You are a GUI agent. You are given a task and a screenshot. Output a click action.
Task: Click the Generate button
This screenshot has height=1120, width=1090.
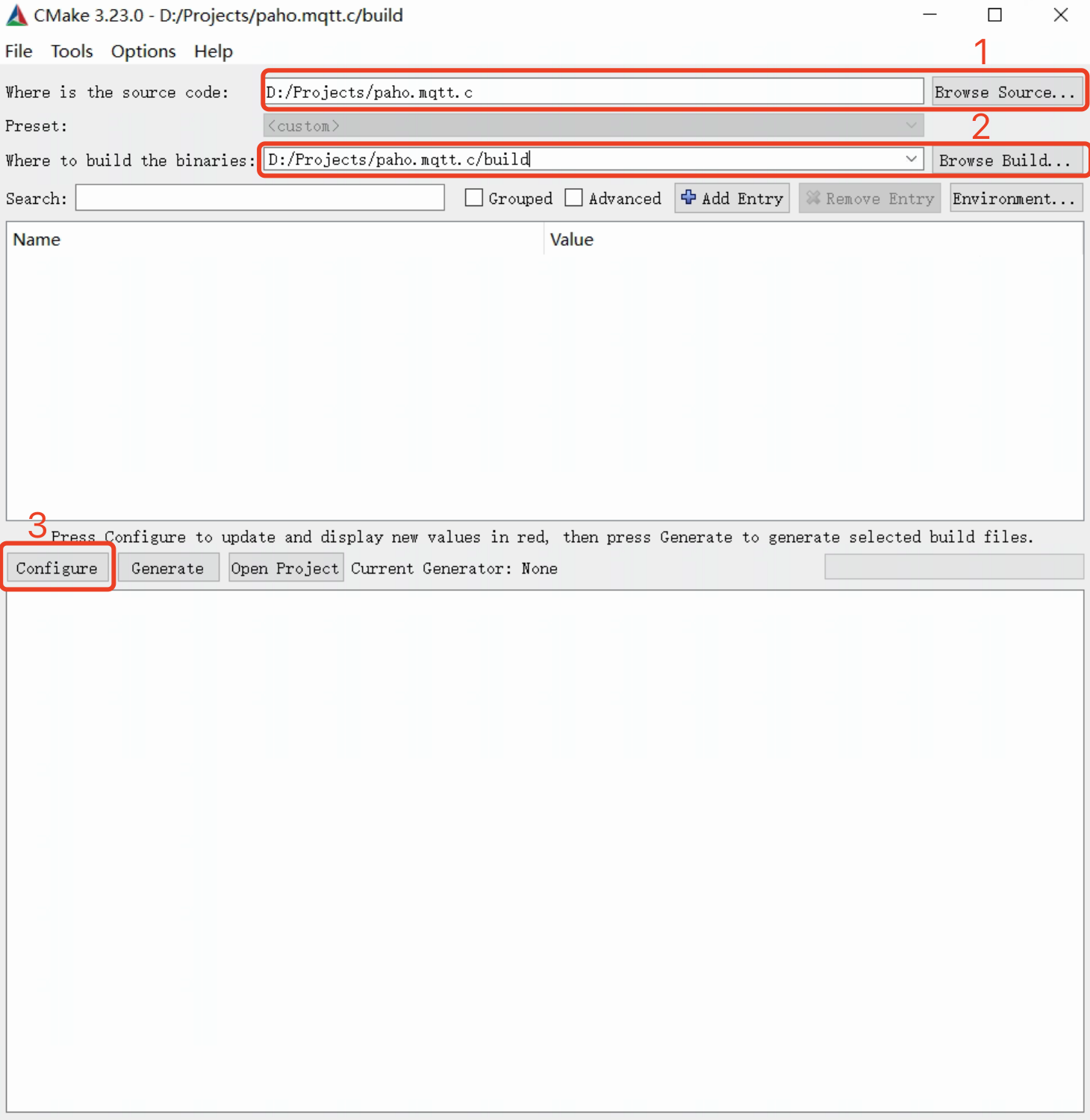pos(168,567)
